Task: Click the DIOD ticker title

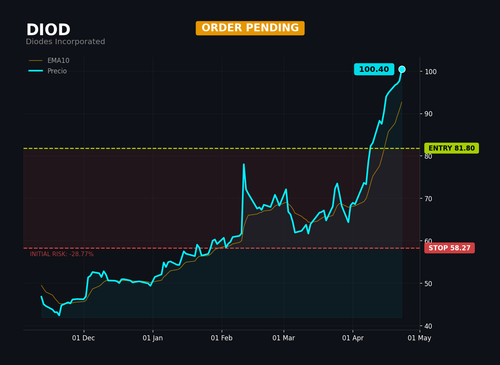Action: tap(48, 30)
